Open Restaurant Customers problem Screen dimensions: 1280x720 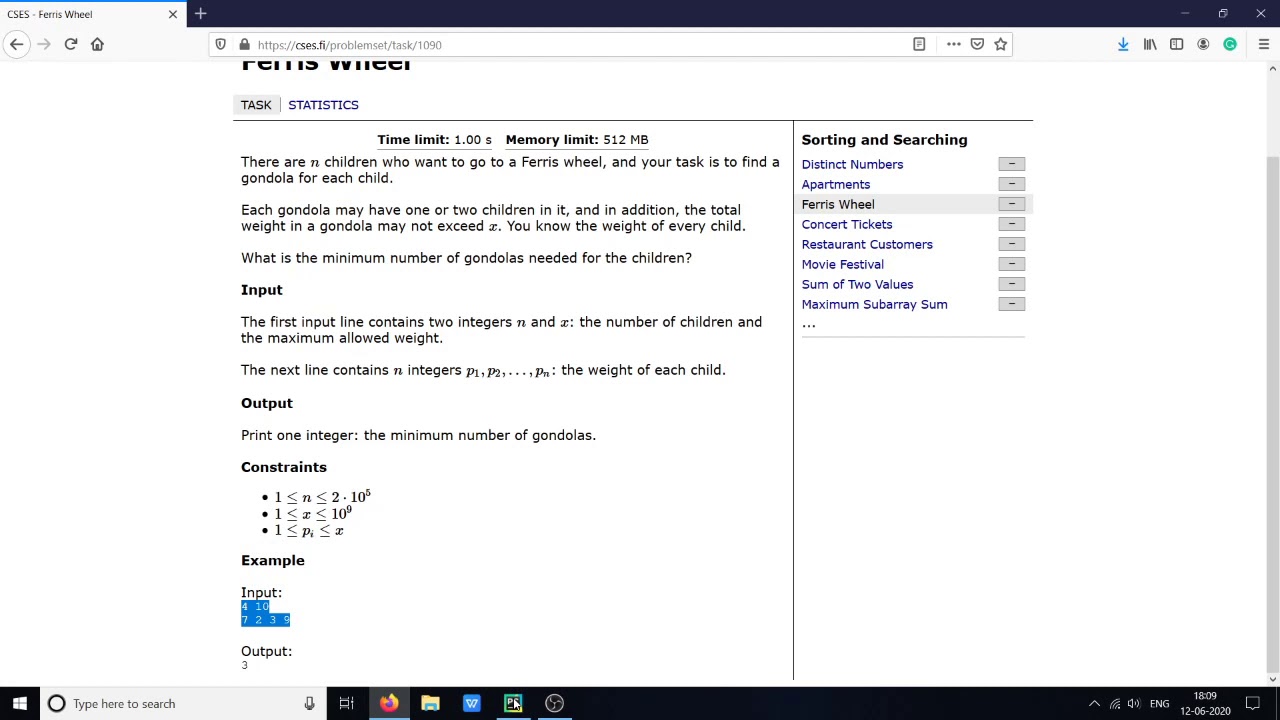[x=867, y=244]
